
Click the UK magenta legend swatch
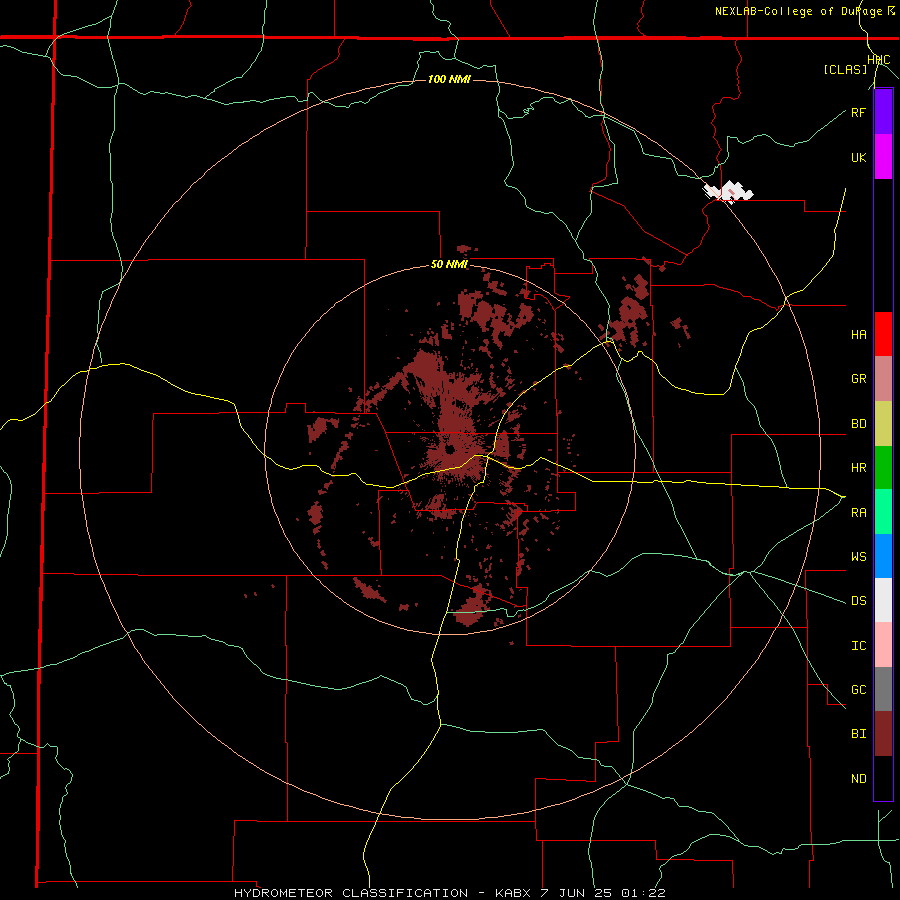883,157
